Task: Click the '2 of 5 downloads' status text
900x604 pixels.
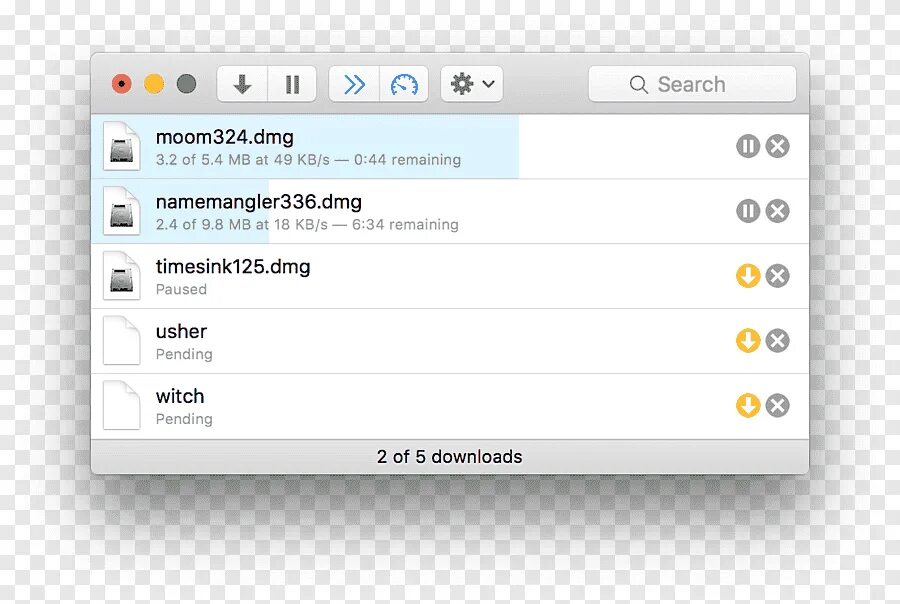Action: click(450, 457)
